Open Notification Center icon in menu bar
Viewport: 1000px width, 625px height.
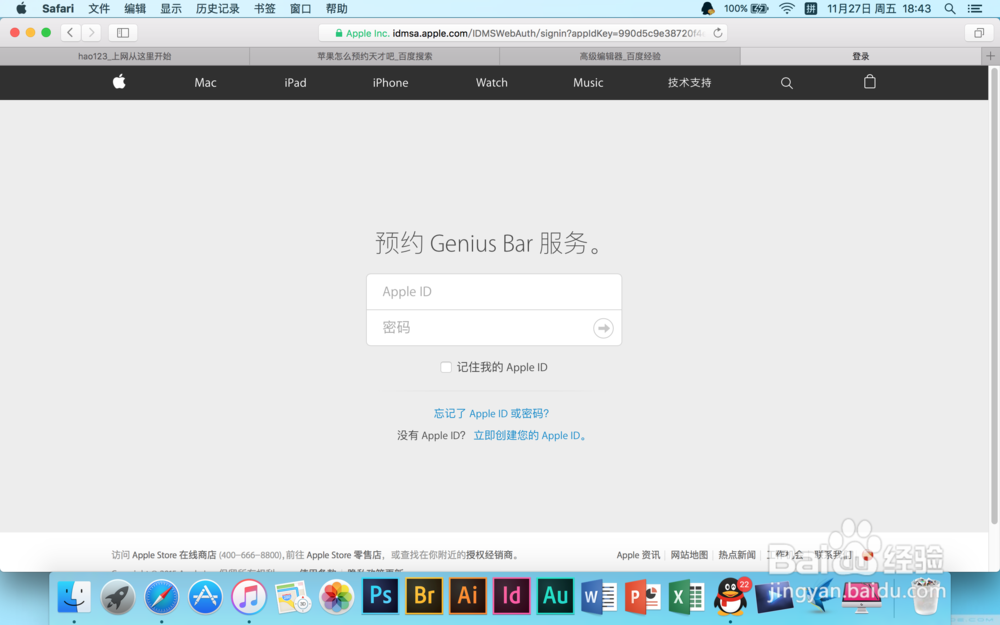coord(974,8)
